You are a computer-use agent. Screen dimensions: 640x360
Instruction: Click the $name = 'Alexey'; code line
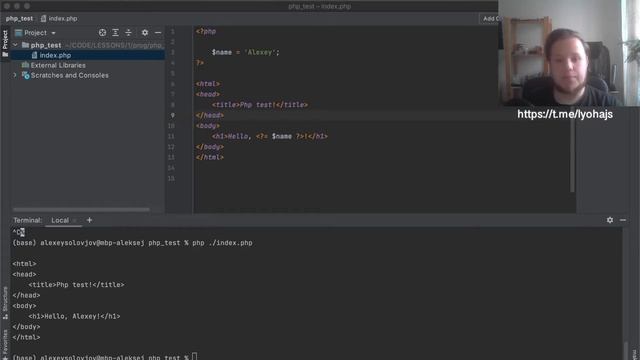[245, 52]
